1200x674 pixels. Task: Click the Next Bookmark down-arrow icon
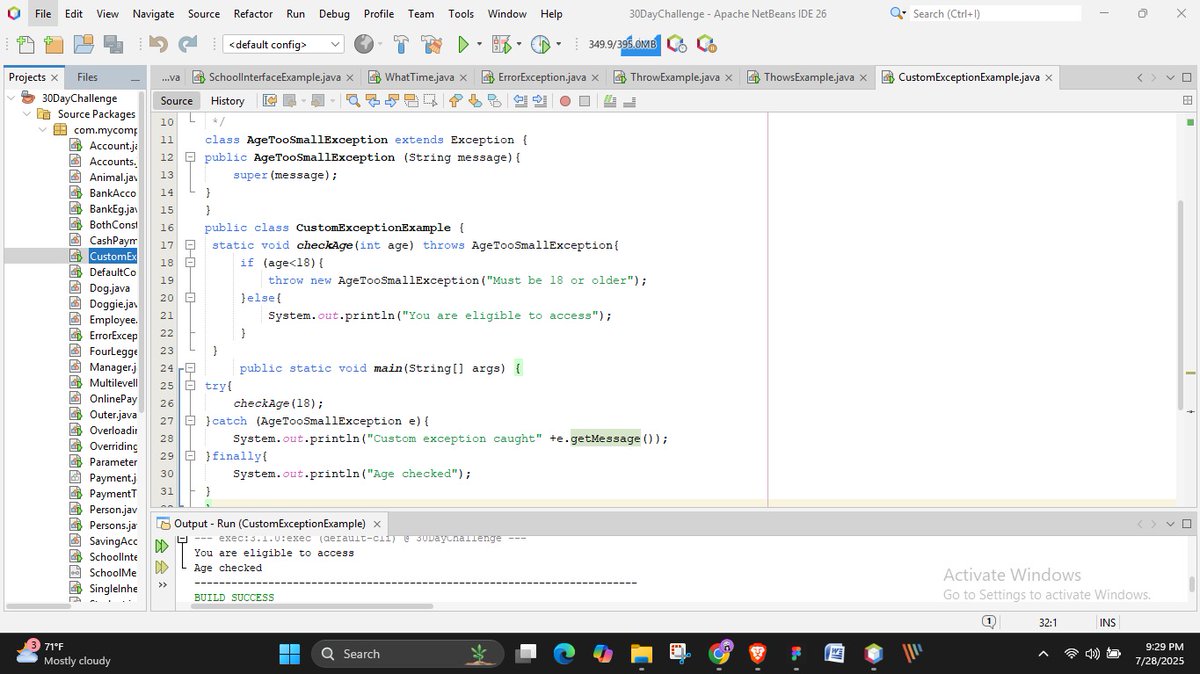pos(475,101)
